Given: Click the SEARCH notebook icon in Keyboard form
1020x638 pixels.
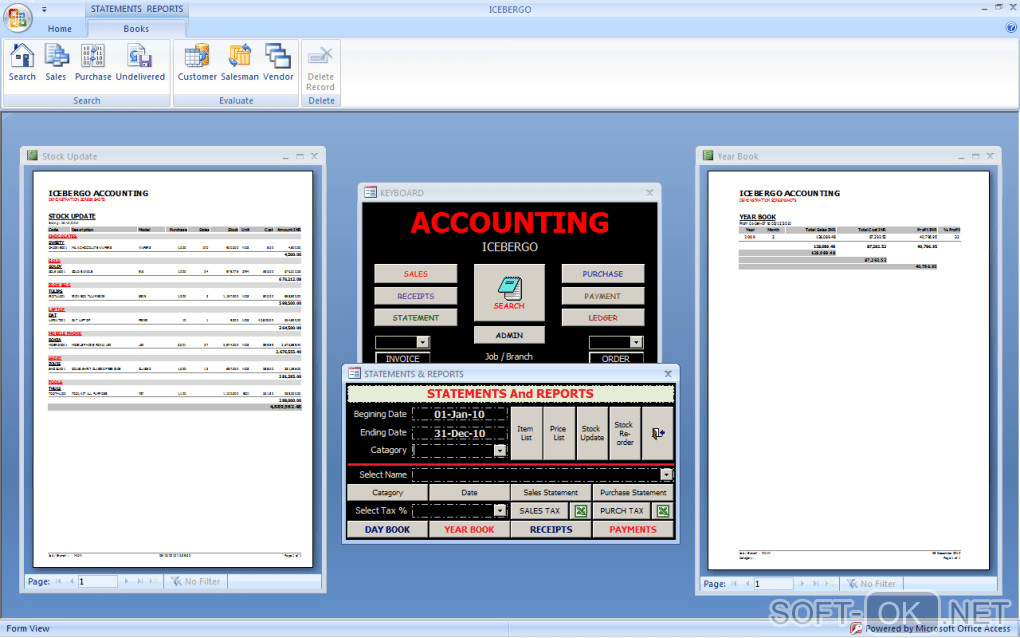Looking at the screenshot, I should pyautogui.click(x=509, y=293).
